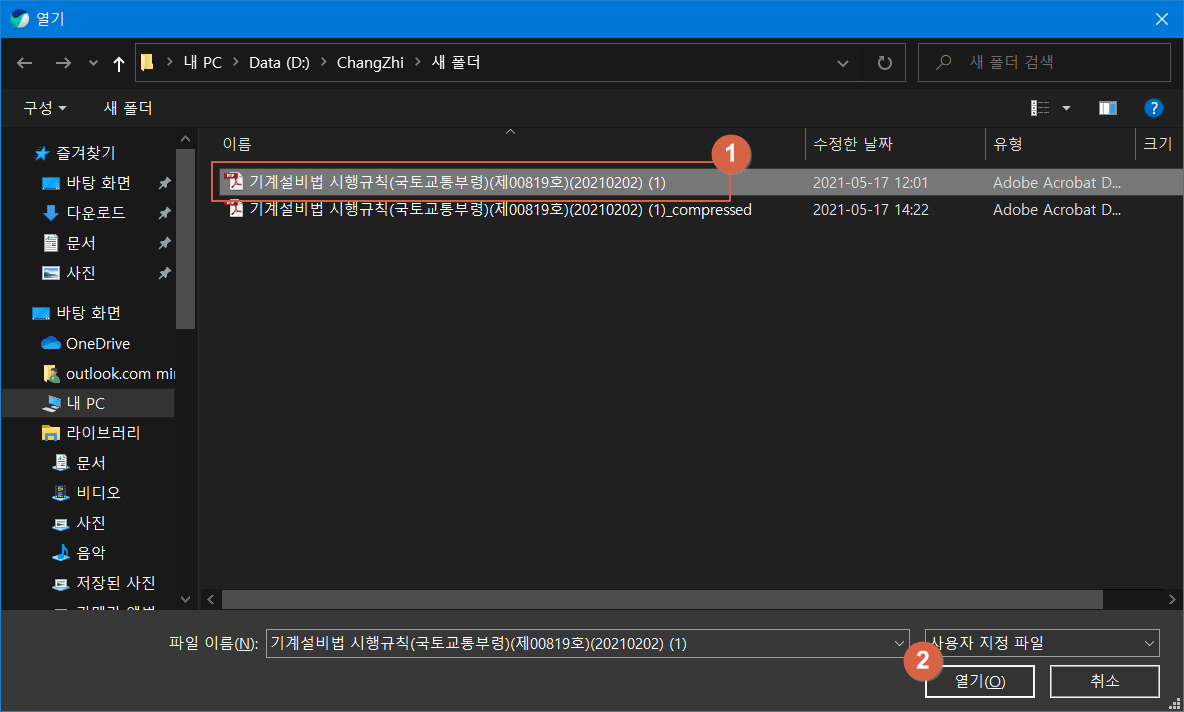Open the help question mark icon
This screenshot has width=1184, height=712.
coord(1154,107)
